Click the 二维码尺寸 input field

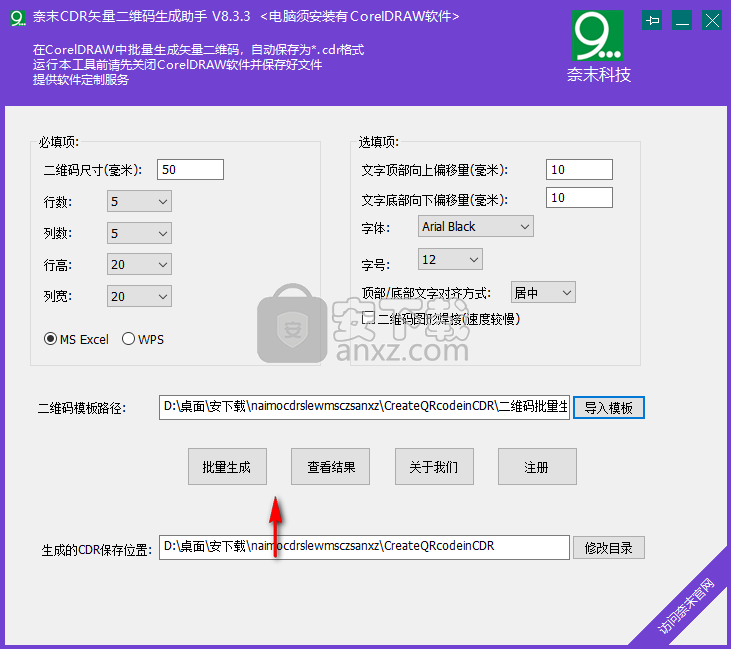(x=190, y=169)
